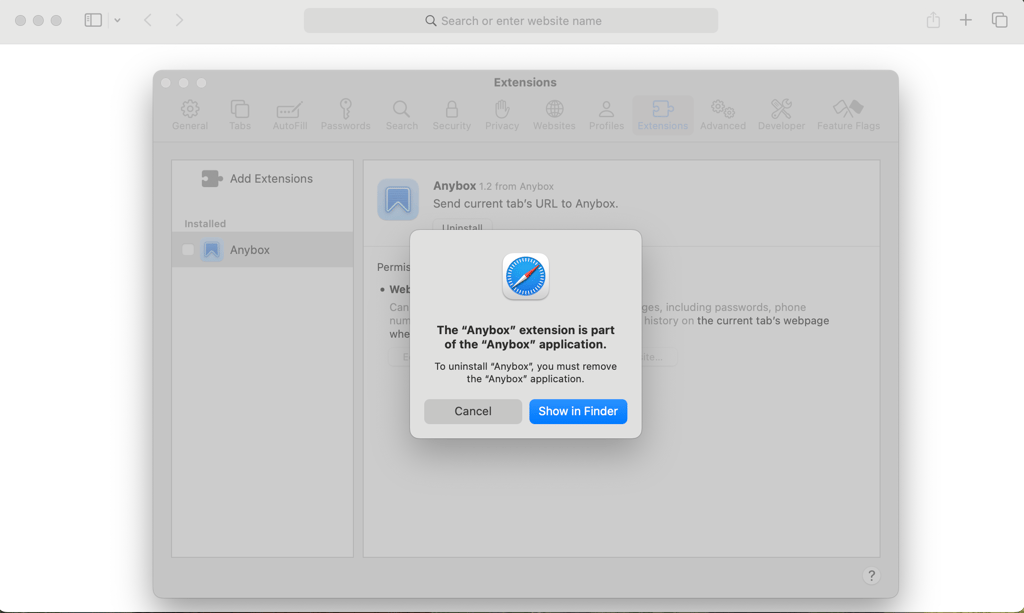Open the Security settings tab
Image resolution: width=1024 pixels, height=613 pixels.
coord(451,115)
